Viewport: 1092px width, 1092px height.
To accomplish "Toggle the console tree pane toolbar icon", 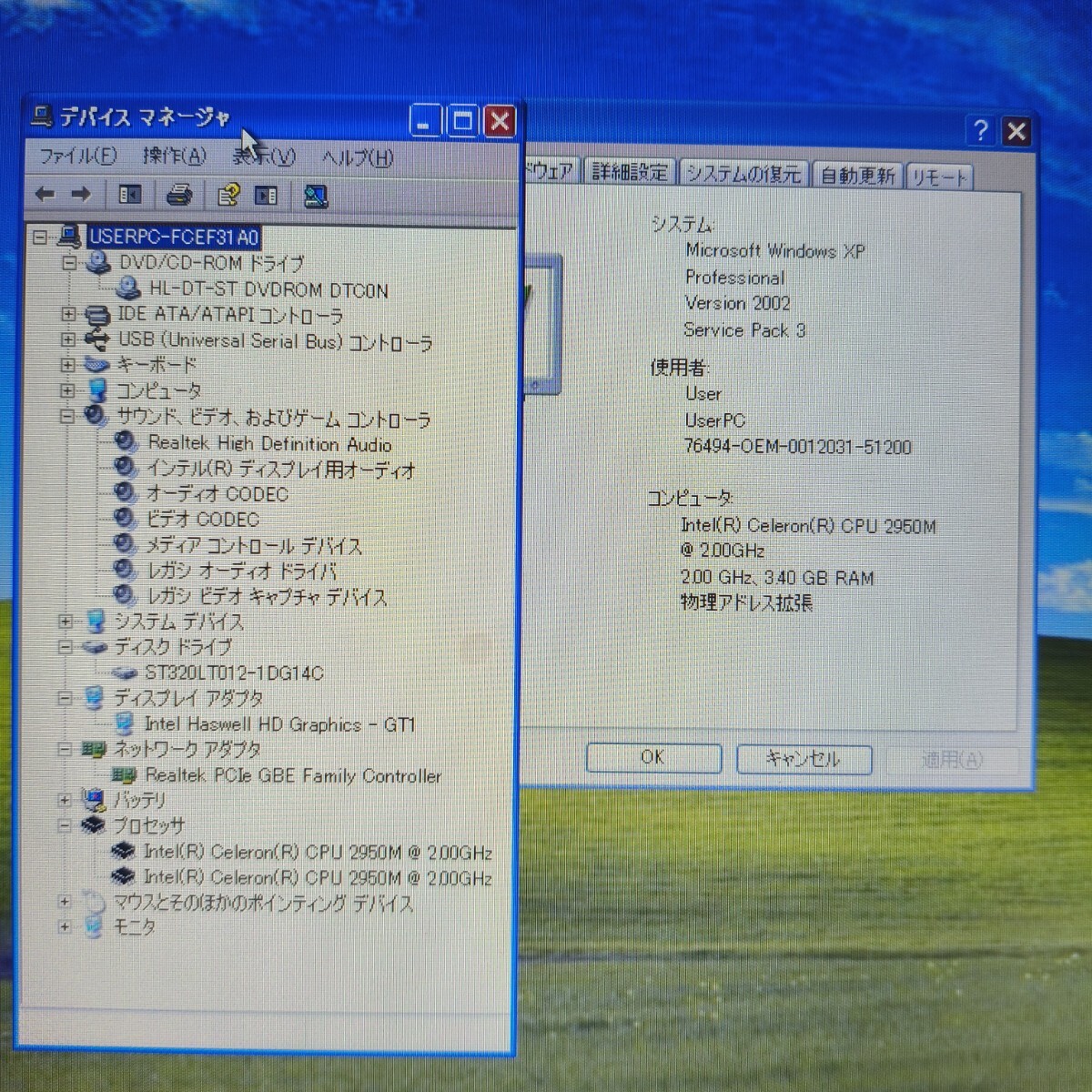I will (x=130, y=195).
